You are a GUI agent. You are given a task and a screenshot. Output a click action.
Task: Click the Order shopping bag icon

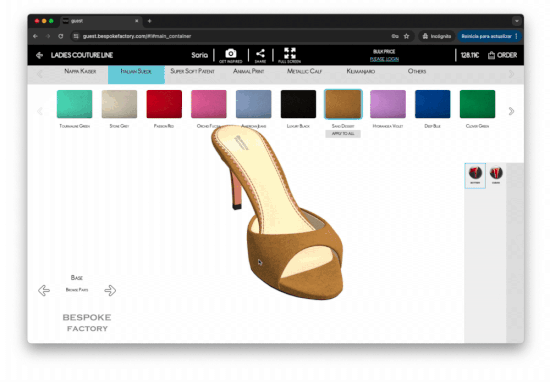491,55
